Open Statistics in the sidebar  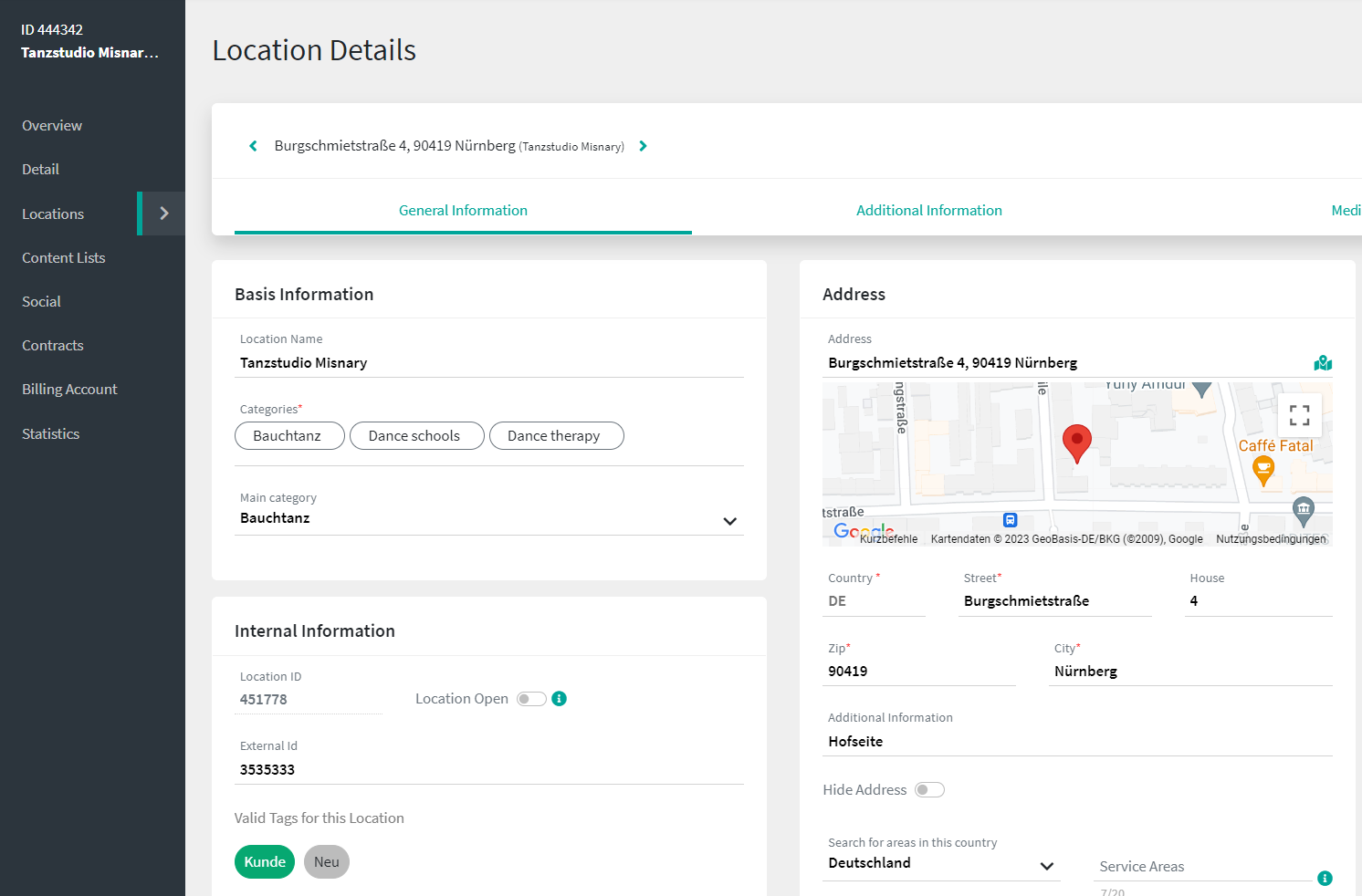tap(51, 434)
